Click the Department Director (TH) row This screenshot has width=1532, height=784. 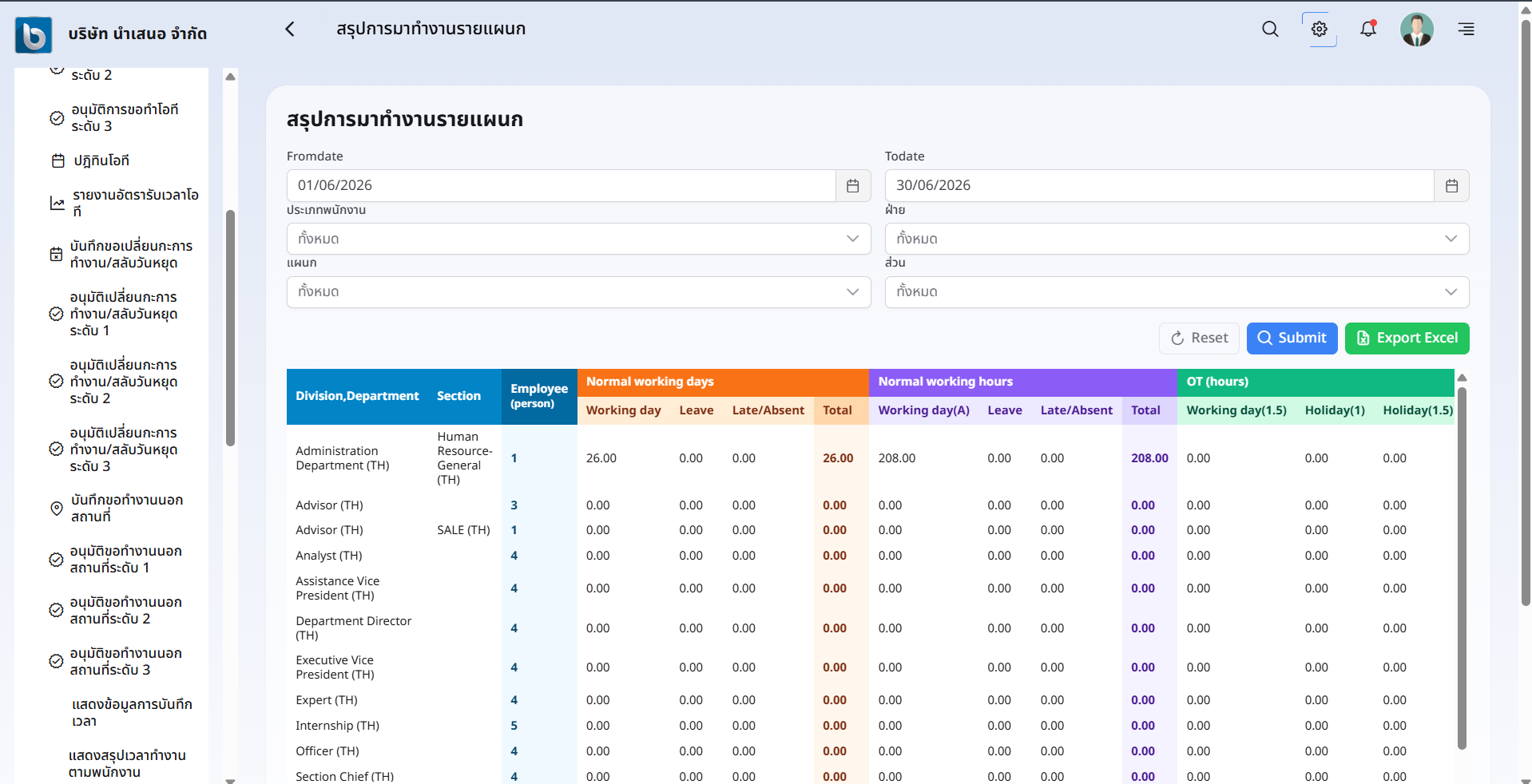[871, 628]
